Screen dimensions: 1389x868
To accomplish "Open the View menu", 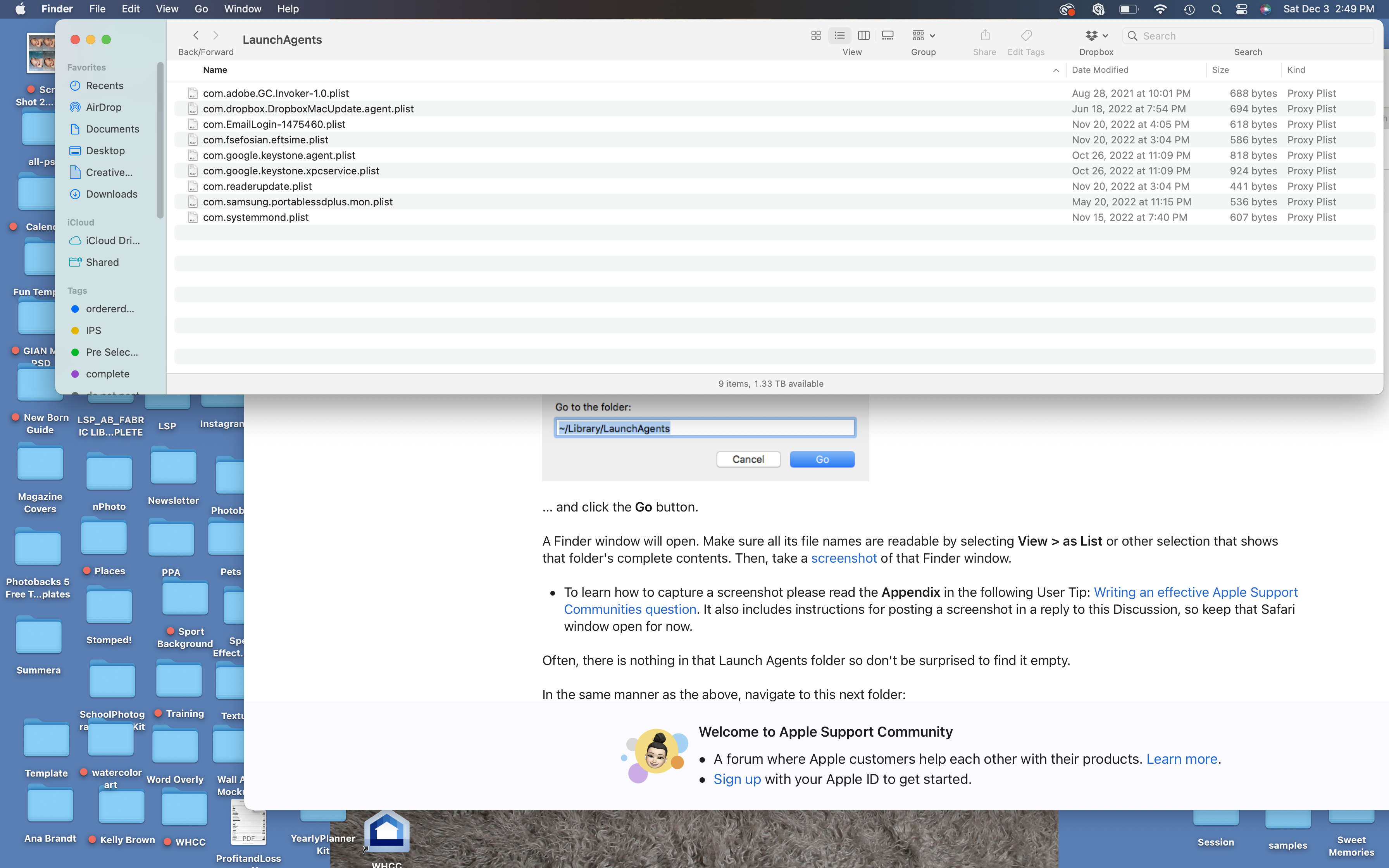I will pyautogui.click(x=166, y=9).
